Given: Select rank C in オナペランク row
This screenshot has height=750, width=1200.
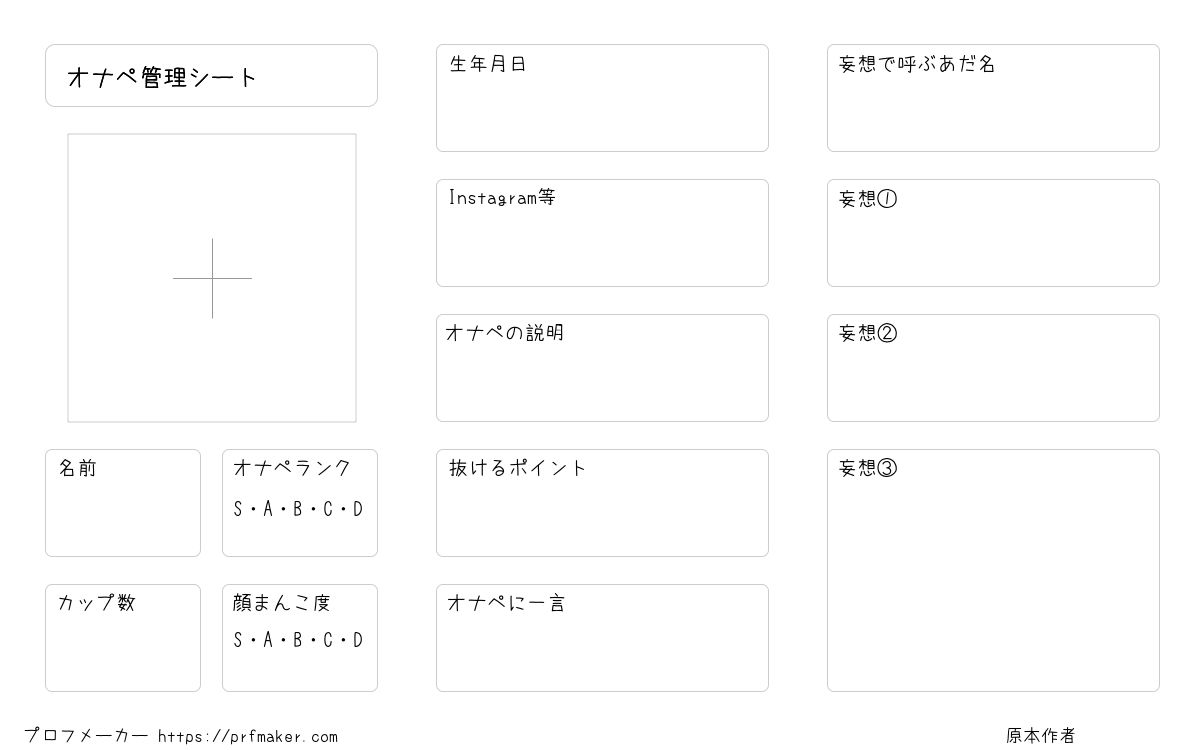Looking at the screenshot, I should pyautogui.click(x=328, y=510).
